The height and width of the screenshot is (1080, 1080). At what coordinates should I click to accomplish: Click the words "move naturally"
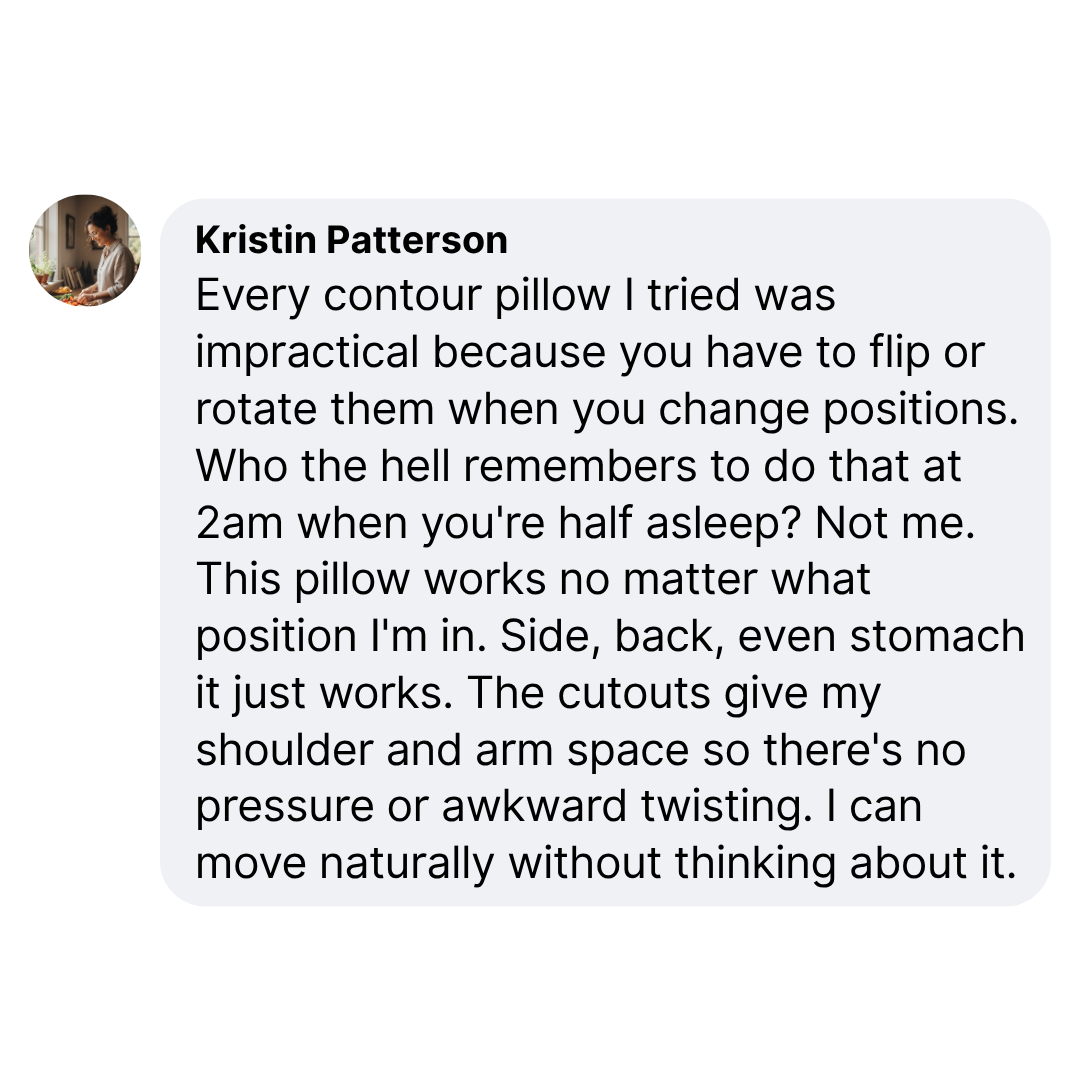click(x=344, y=866)
